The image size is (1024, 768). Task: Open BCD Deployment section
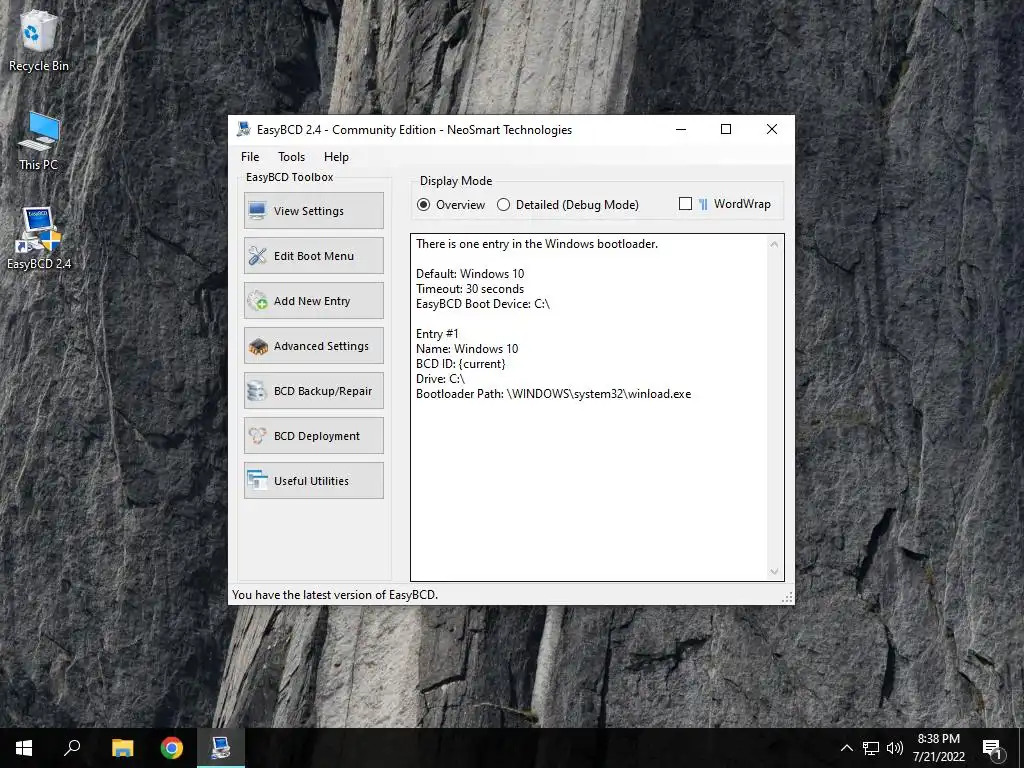(313, 436)
